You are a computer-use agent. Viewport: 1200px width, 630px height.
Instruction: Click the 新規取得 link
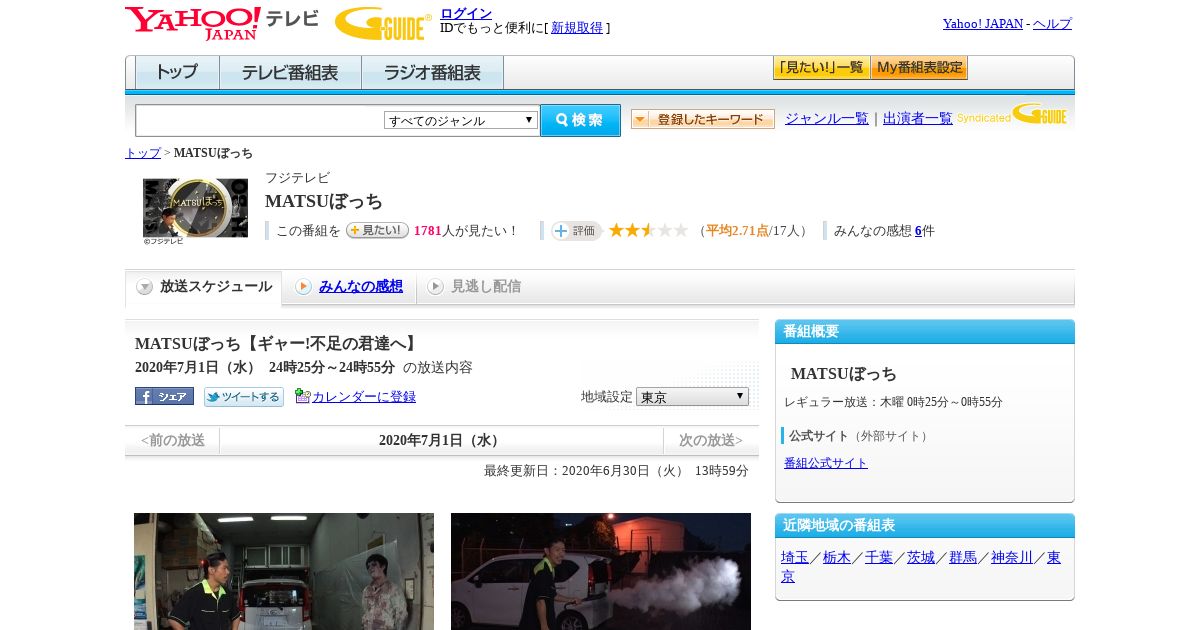[x=577, y=28]
